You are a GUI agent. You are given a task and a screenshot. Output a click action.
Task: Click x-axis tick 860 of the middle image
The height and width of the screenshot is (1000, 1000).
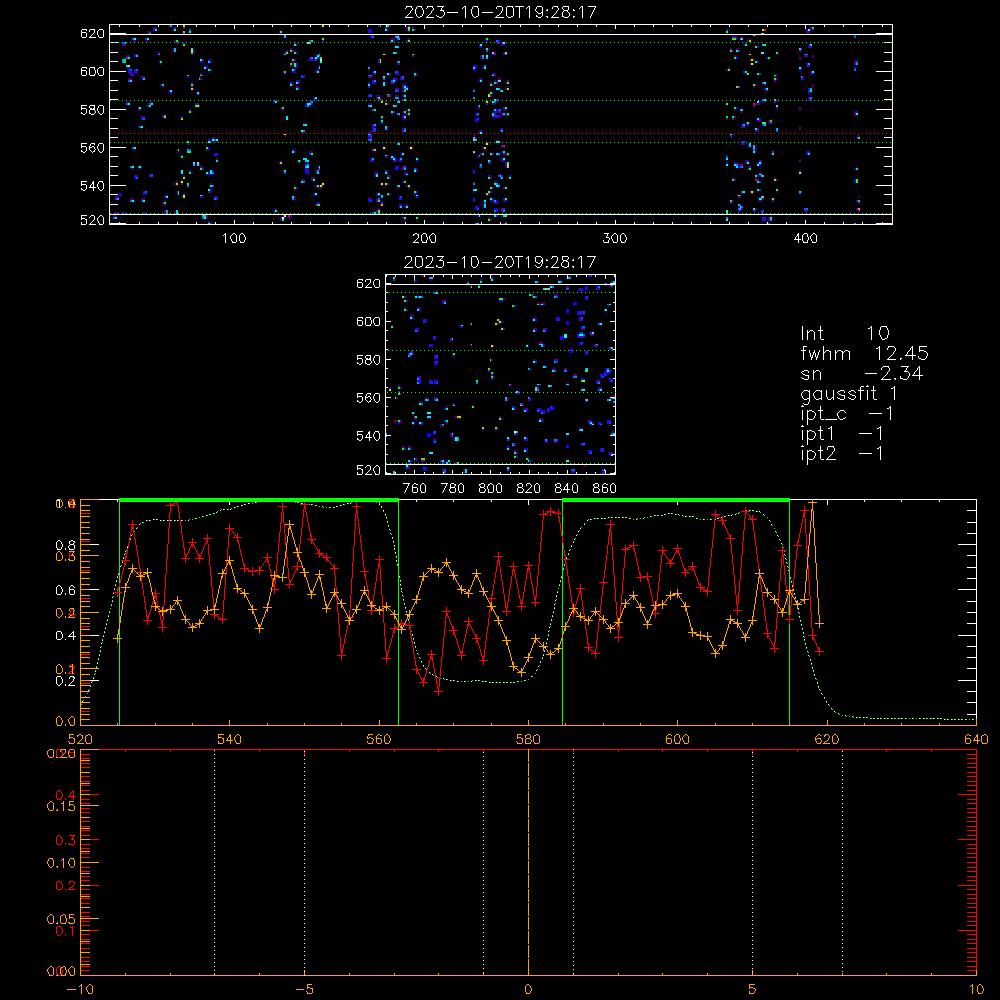point(605,489)
